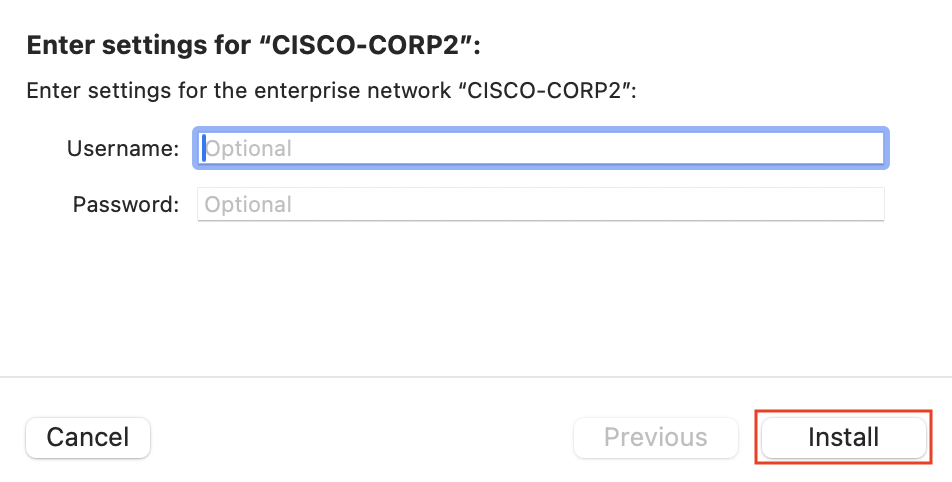Screen dimensions: 952x482
Task: Select the Optional placeholder in Username
Action: tap(249, 149)
